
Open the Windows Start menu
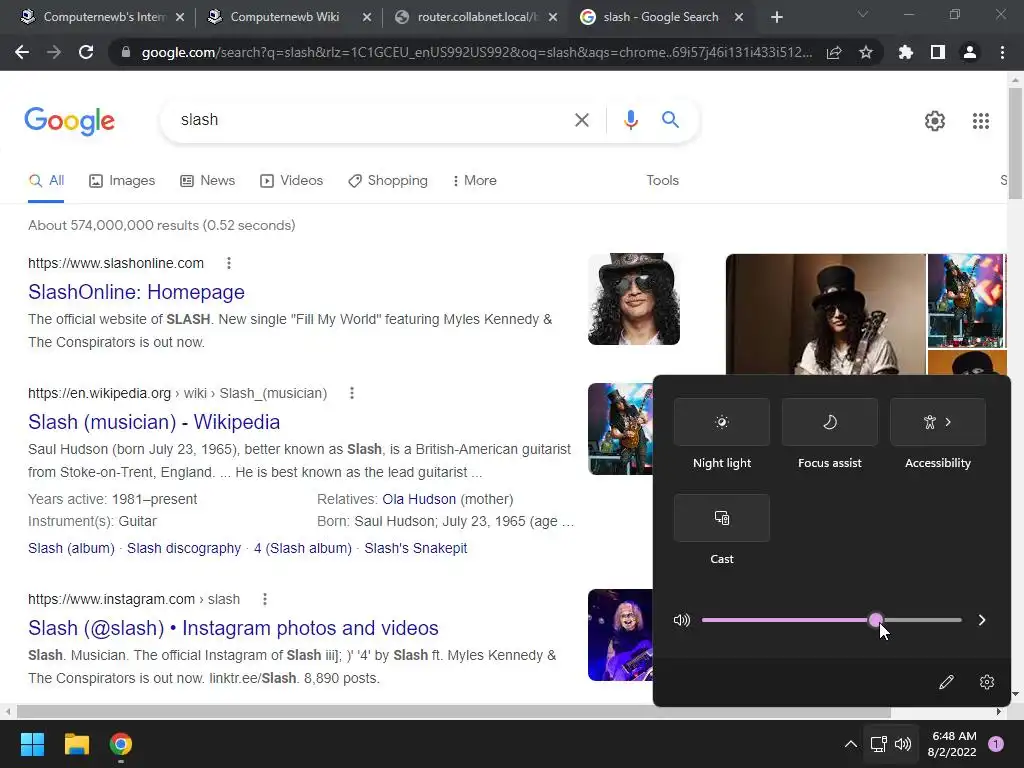32,744
